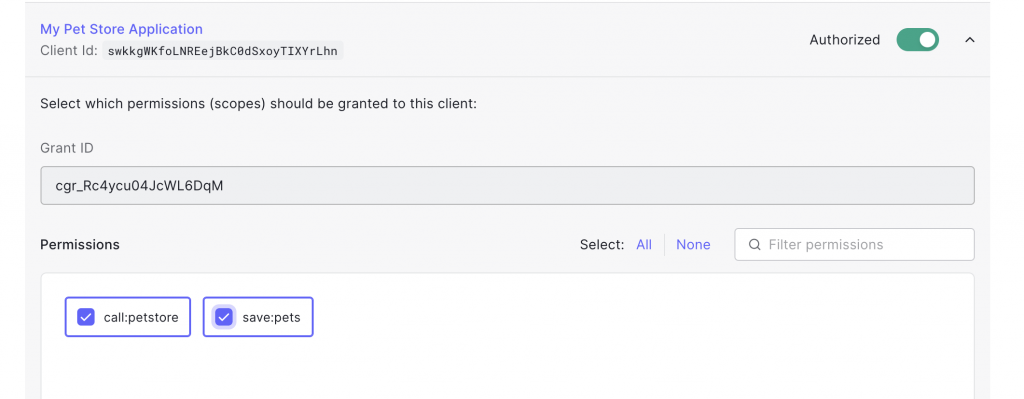Uncheck the save:pets checkbox
The width and height of the screenshot is (1024, 399).
click(224, 317)
